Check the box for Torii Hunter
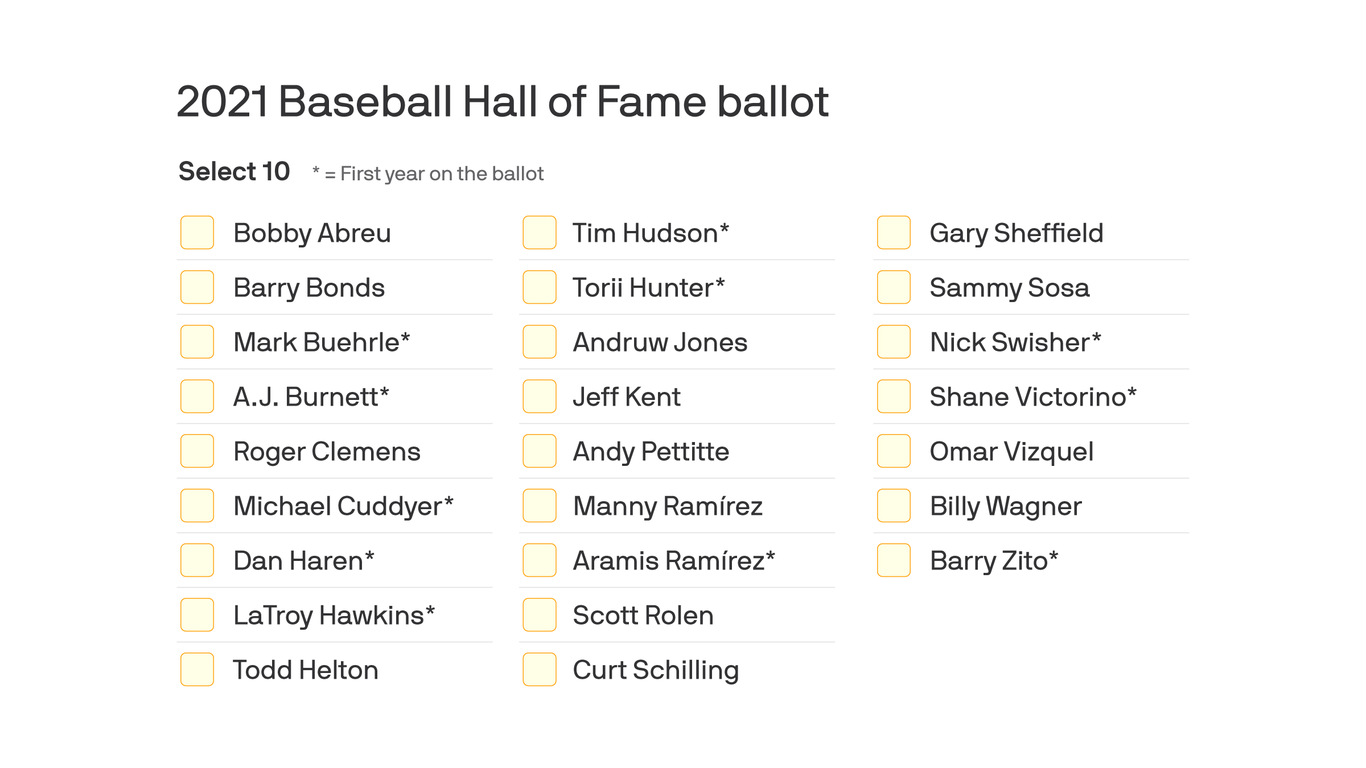The width and height of the screenshot is (1366, 768). tap(539, 287)
